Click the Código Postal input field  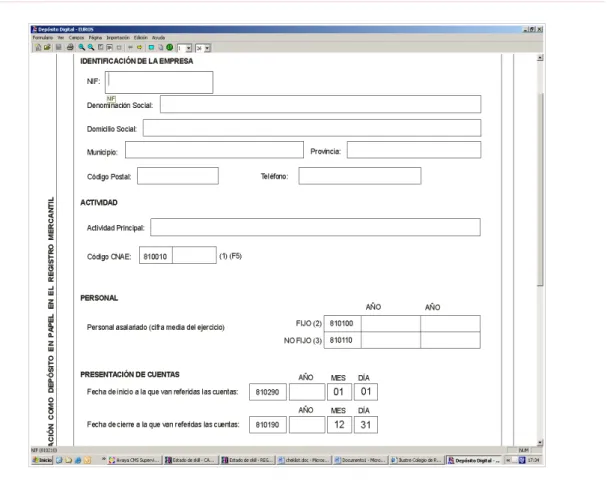coord(178,176)
